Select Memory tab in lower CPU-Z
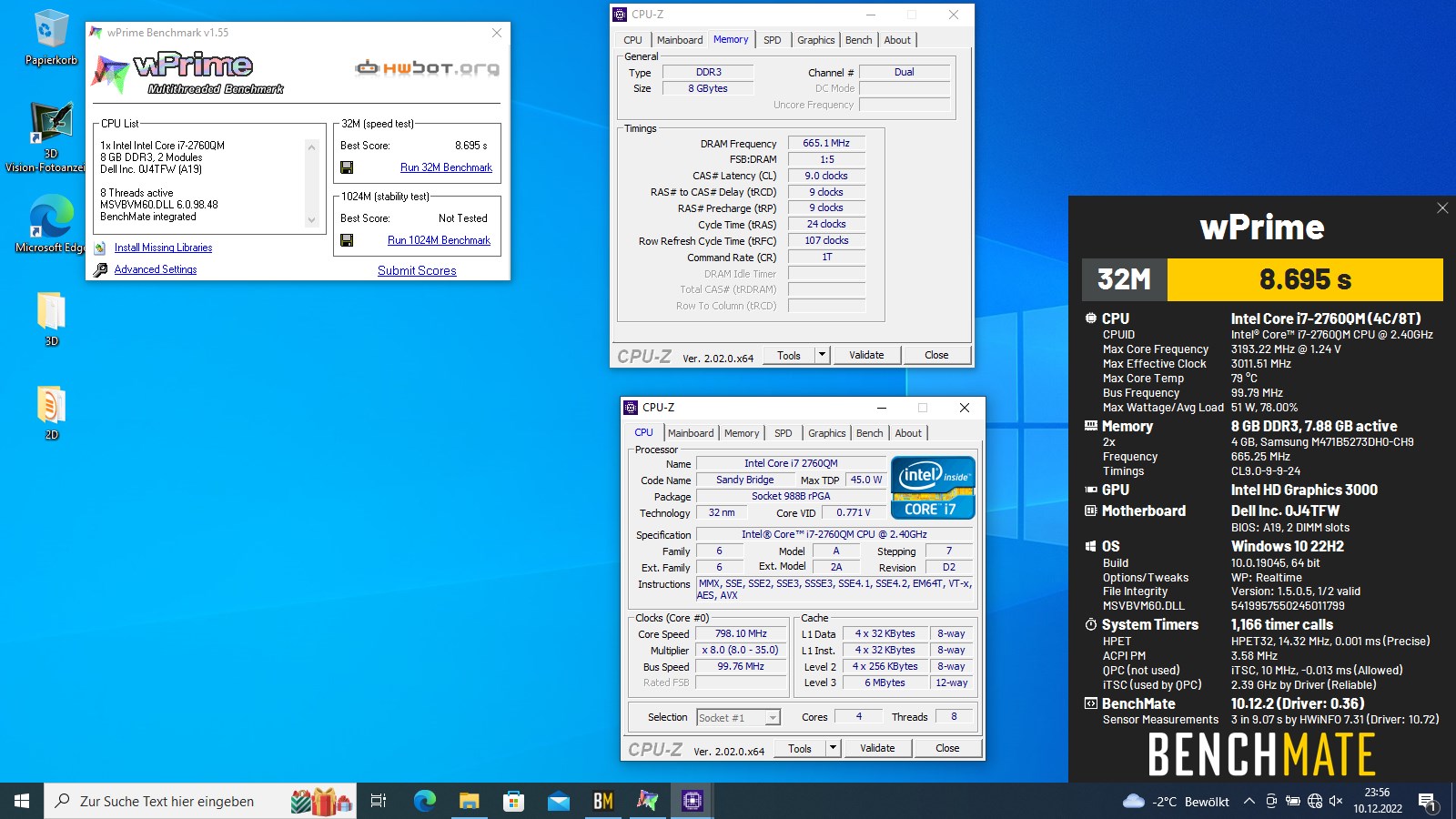Viewport: 1456px width, 819px height. [x=742, y=433]
